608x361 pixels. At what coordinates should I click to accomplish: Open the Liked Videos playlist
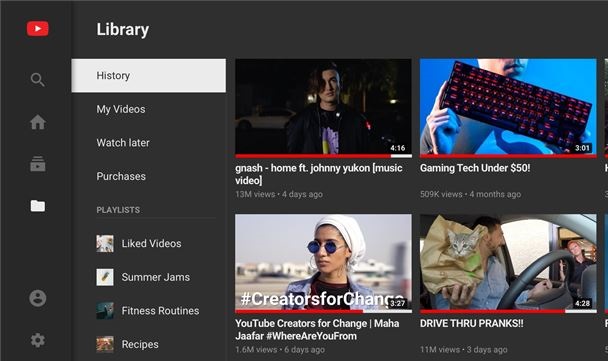151,244
